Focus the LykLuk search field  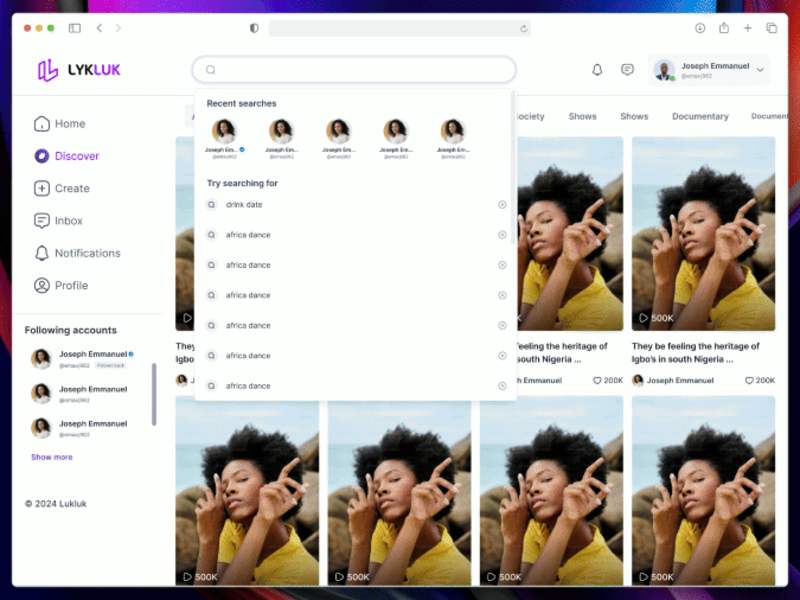[354, 69]
